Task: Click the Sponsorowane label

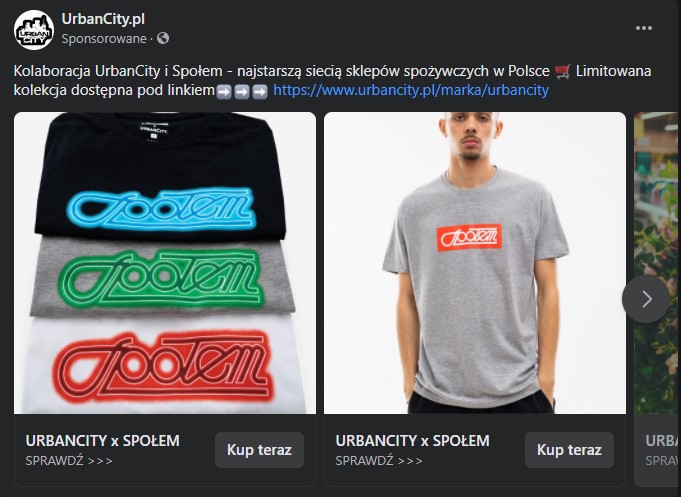Action: [104, 39]
